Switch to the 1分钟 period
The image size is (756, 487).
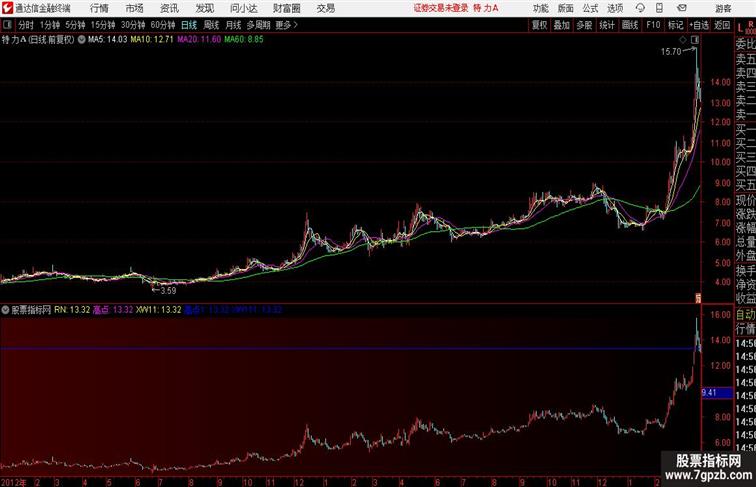[x=50, y=25]
